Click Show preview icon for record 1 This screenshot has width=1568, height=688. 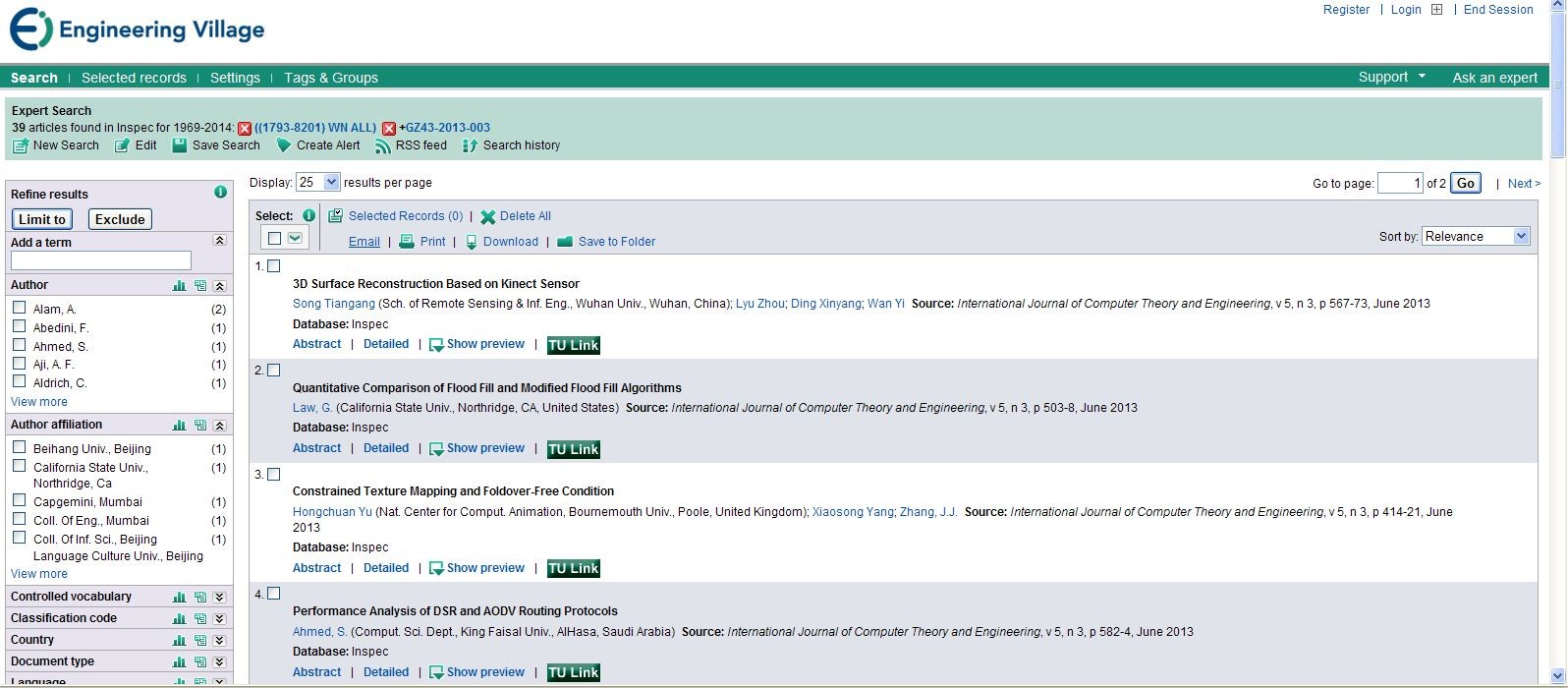tap(437, 345)
